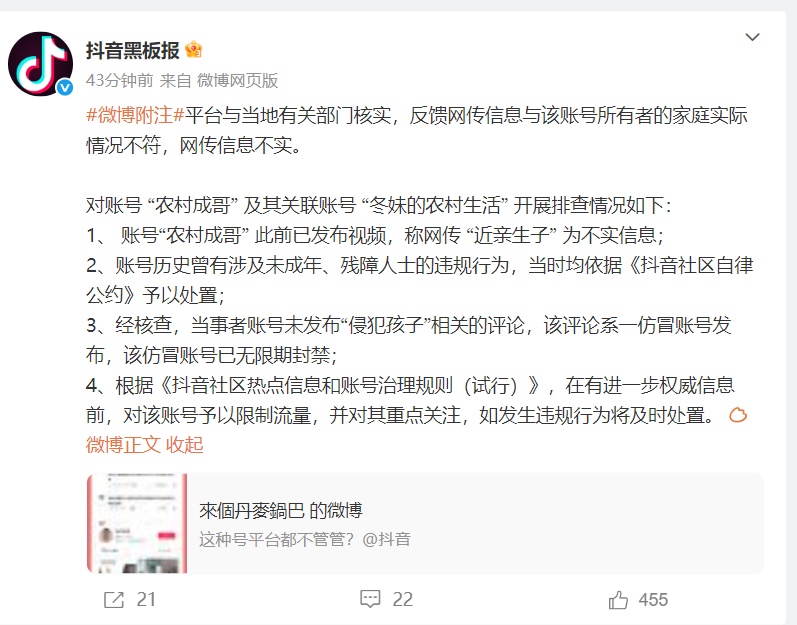Open the 抖音黑板报 username link
This screenshot has height=625, width=797.
[x=132, y=50]
